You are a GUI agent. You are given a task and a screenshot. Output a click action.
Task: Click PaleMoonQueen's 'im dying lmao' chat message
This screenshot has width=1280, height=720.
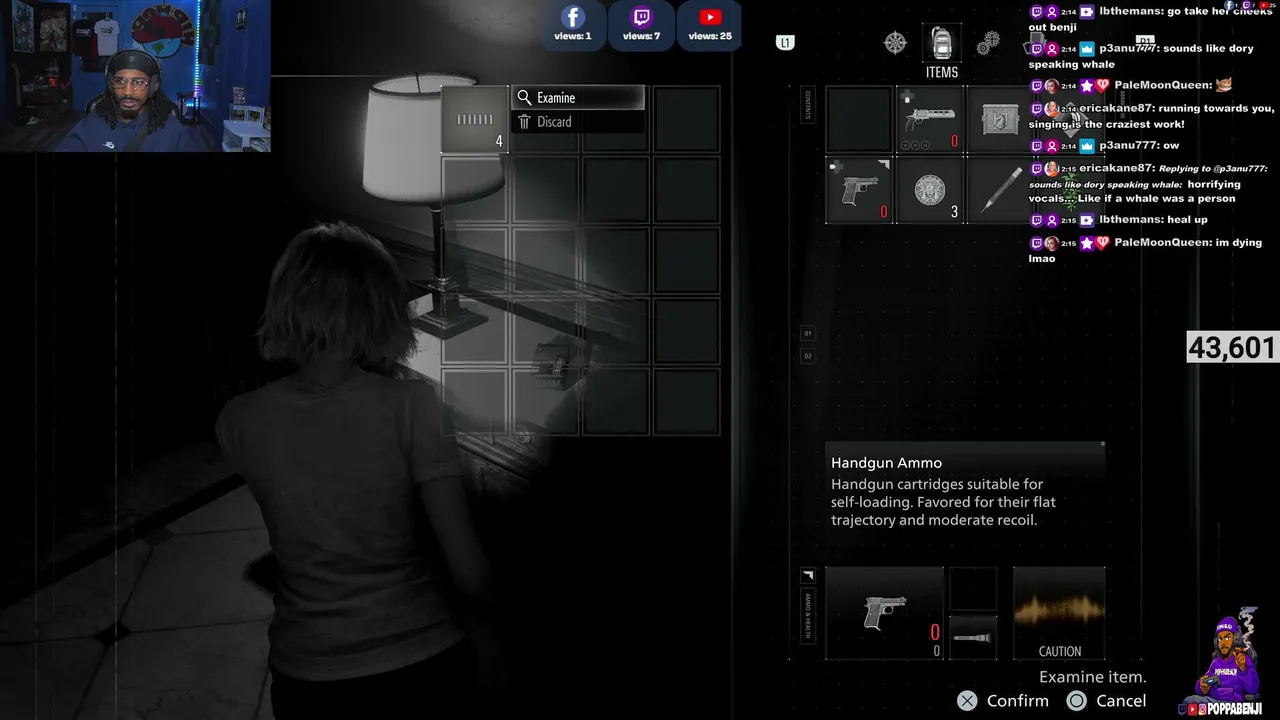pyautogui.click(x=1145, y=250)
